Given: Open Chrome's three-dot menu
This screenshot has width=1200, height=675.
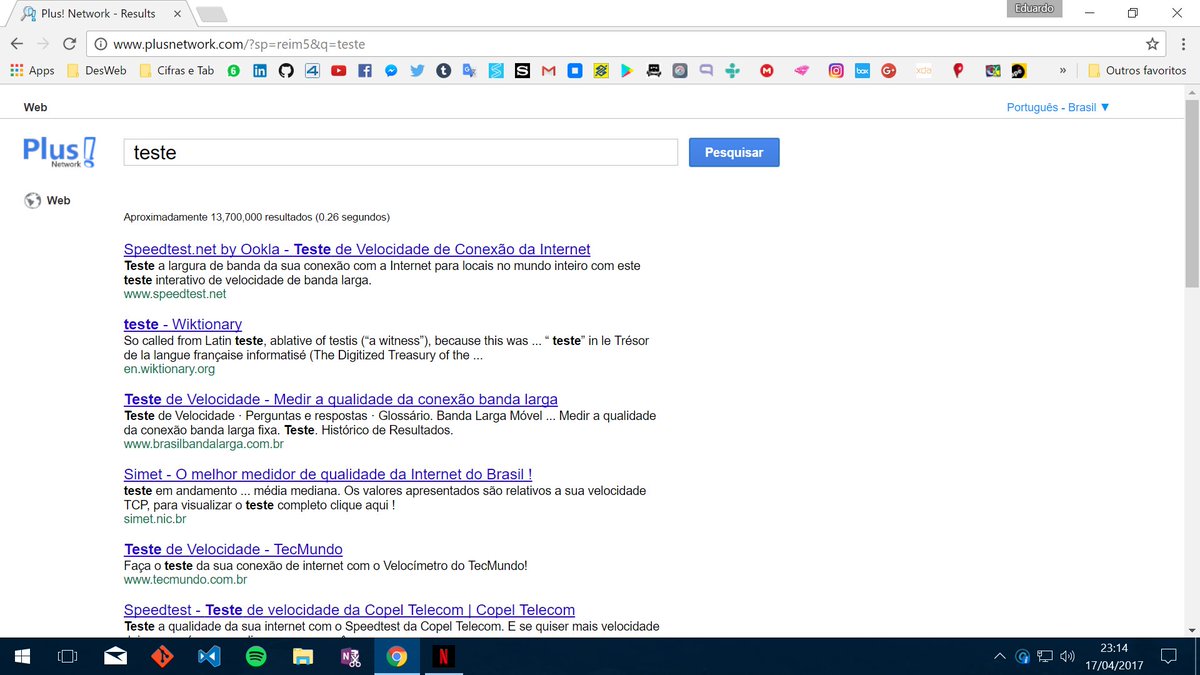Looking at the screenshot, I should (x=1183, y=44).
